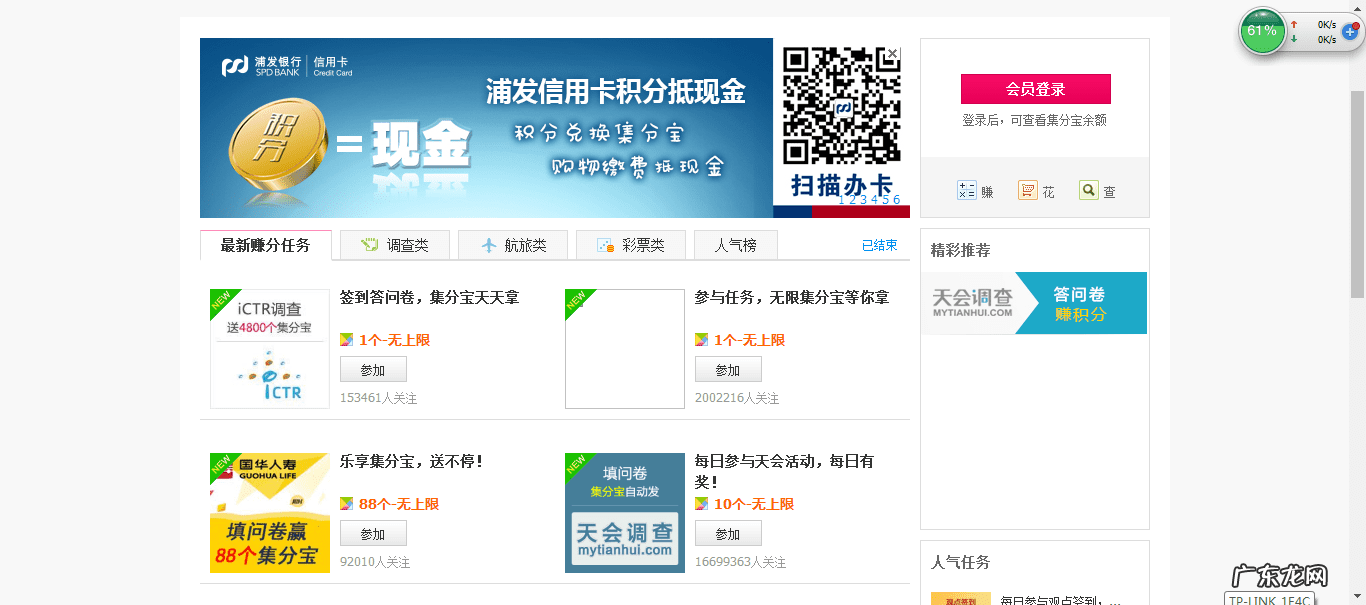This screenshot has height=605, width=1366.
Task: Click the green 61% circle indicator
Action: point(1263,31)
